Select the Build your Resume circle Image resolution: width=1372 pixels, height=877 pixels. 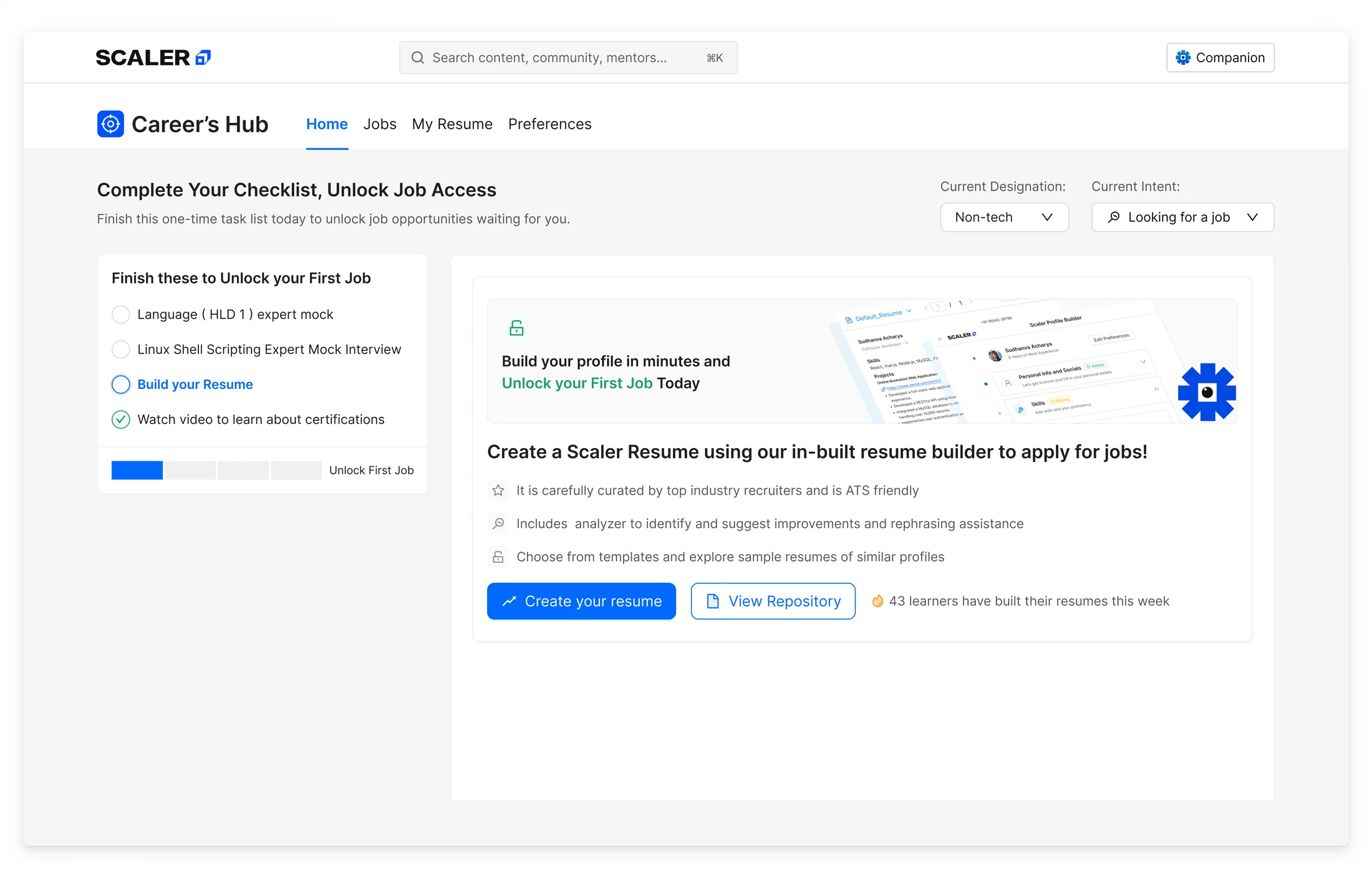120,385
